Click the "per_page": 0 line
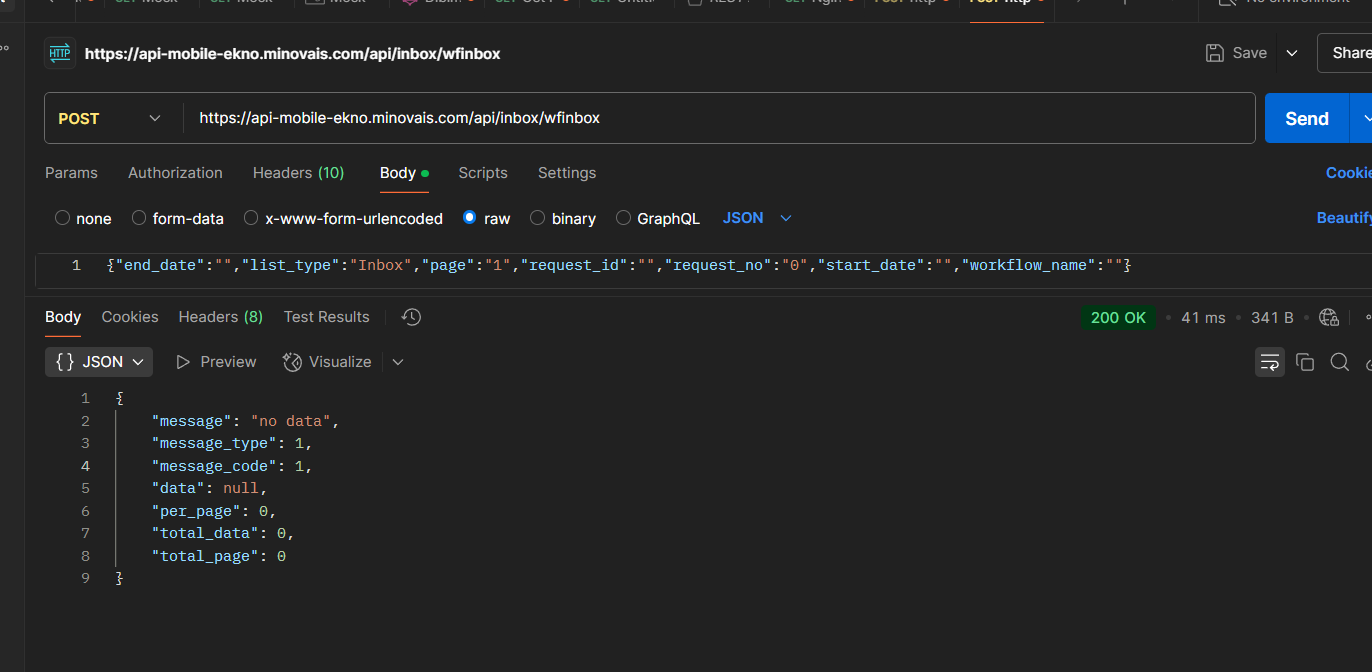Screen dimensions: 1372x672 (214, 511)
